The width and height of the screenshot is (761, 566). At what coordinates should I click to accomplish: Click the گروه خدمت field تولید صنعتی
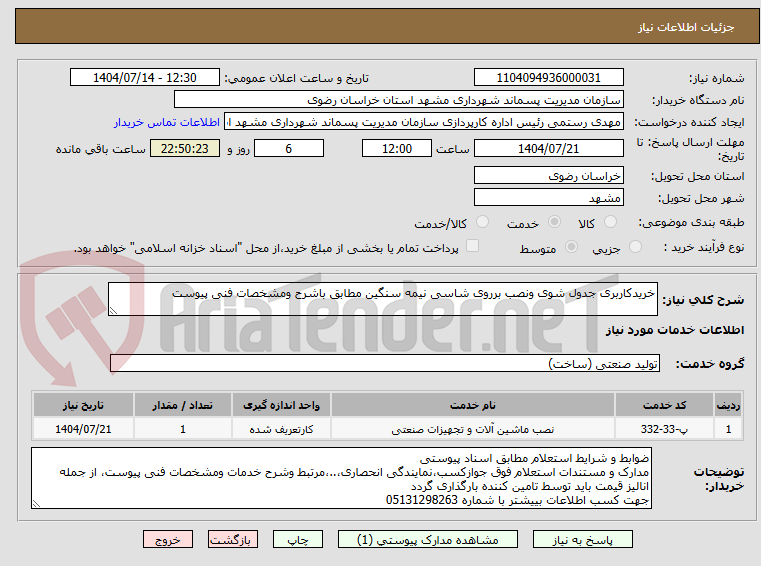point(385,364)
